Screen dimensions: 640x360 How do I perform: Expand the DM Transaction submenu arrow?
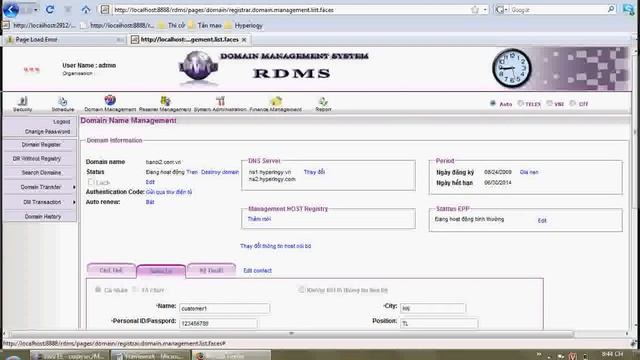[x=74, y=202]
